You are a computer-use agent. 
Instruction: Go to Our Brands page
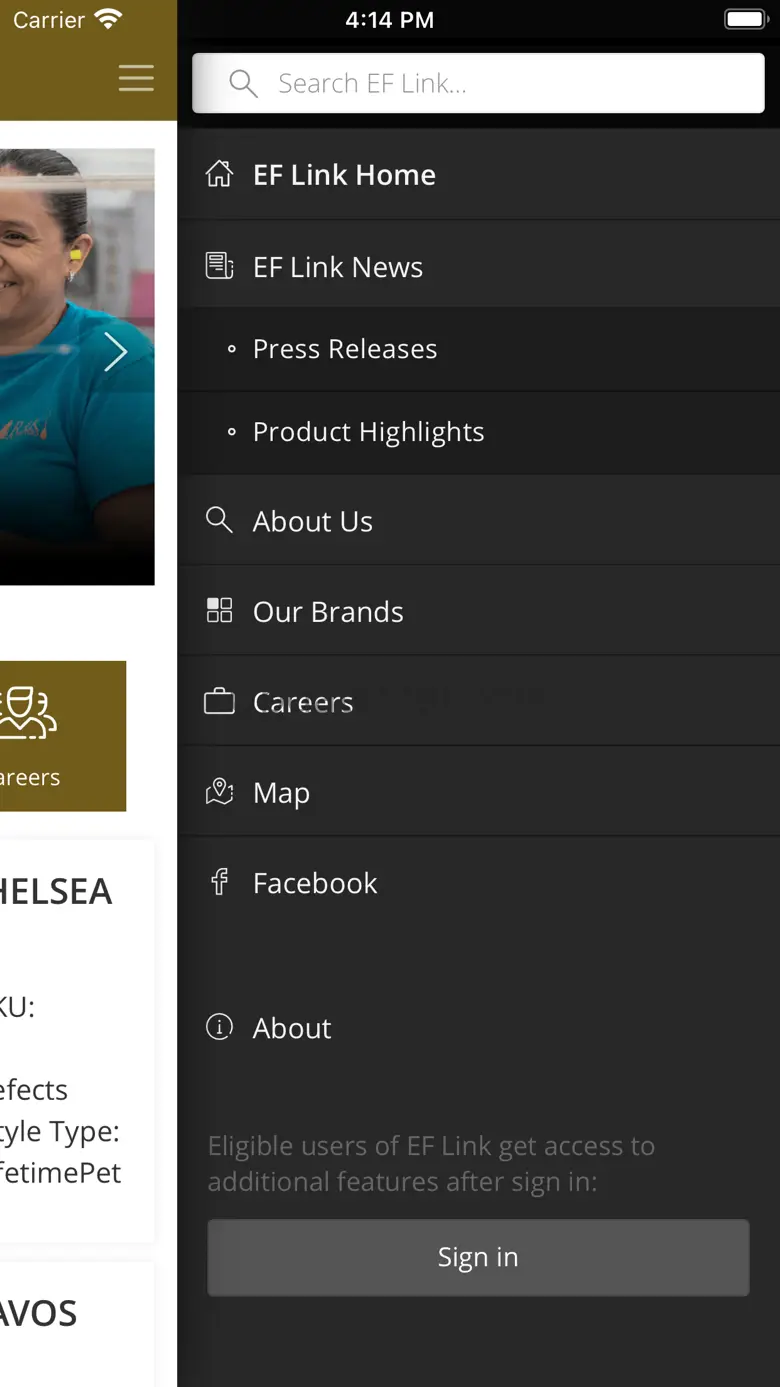click(x=328, y=612)
